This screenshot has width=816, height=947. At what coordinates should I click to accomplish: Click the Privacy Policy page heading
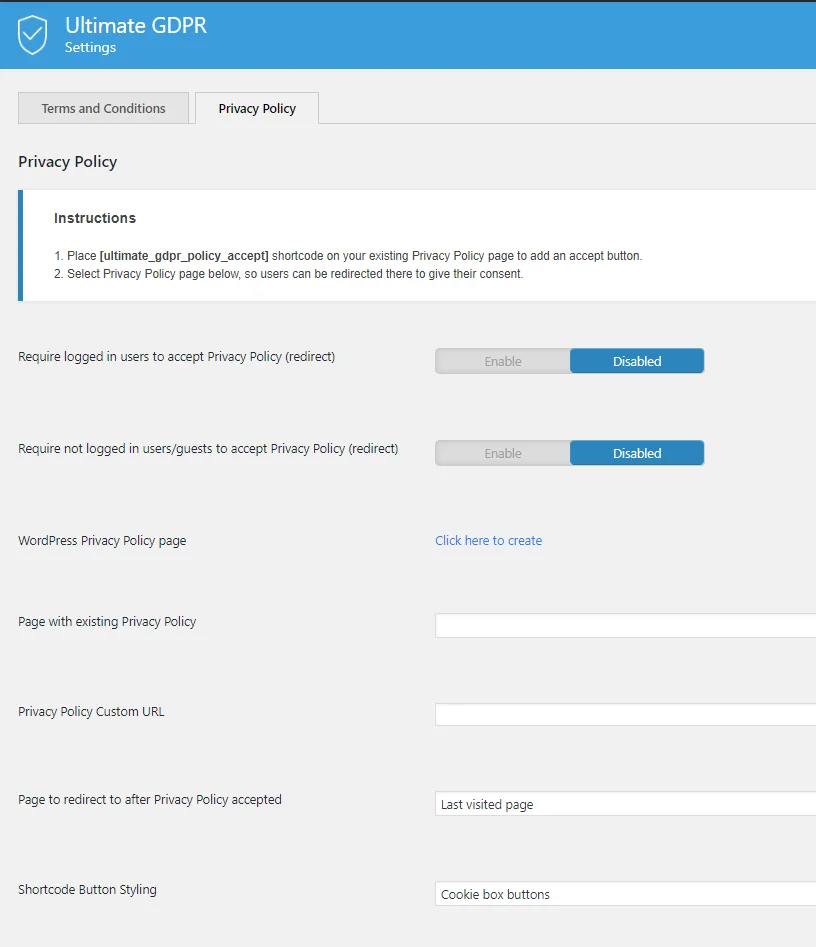67,161
